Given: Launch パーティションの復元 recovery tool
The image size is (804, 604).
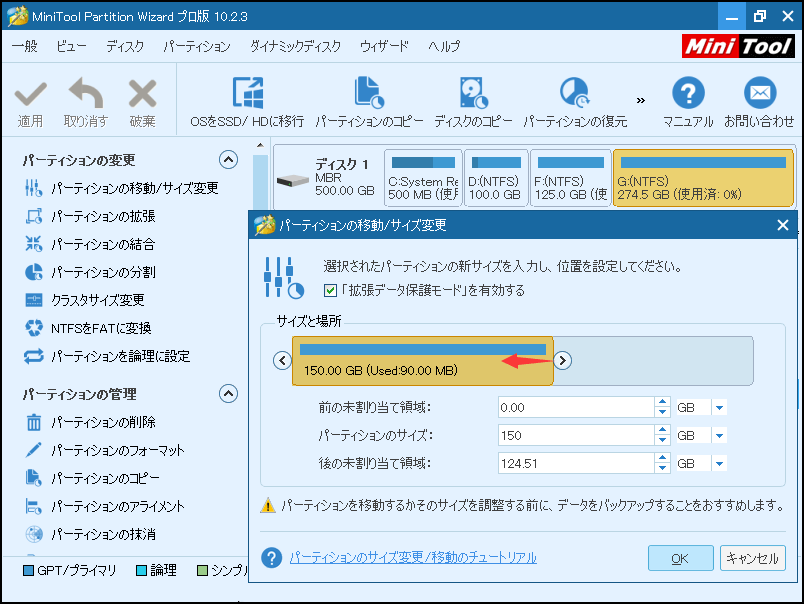Looking at the screenshot, I should point(575,98).
